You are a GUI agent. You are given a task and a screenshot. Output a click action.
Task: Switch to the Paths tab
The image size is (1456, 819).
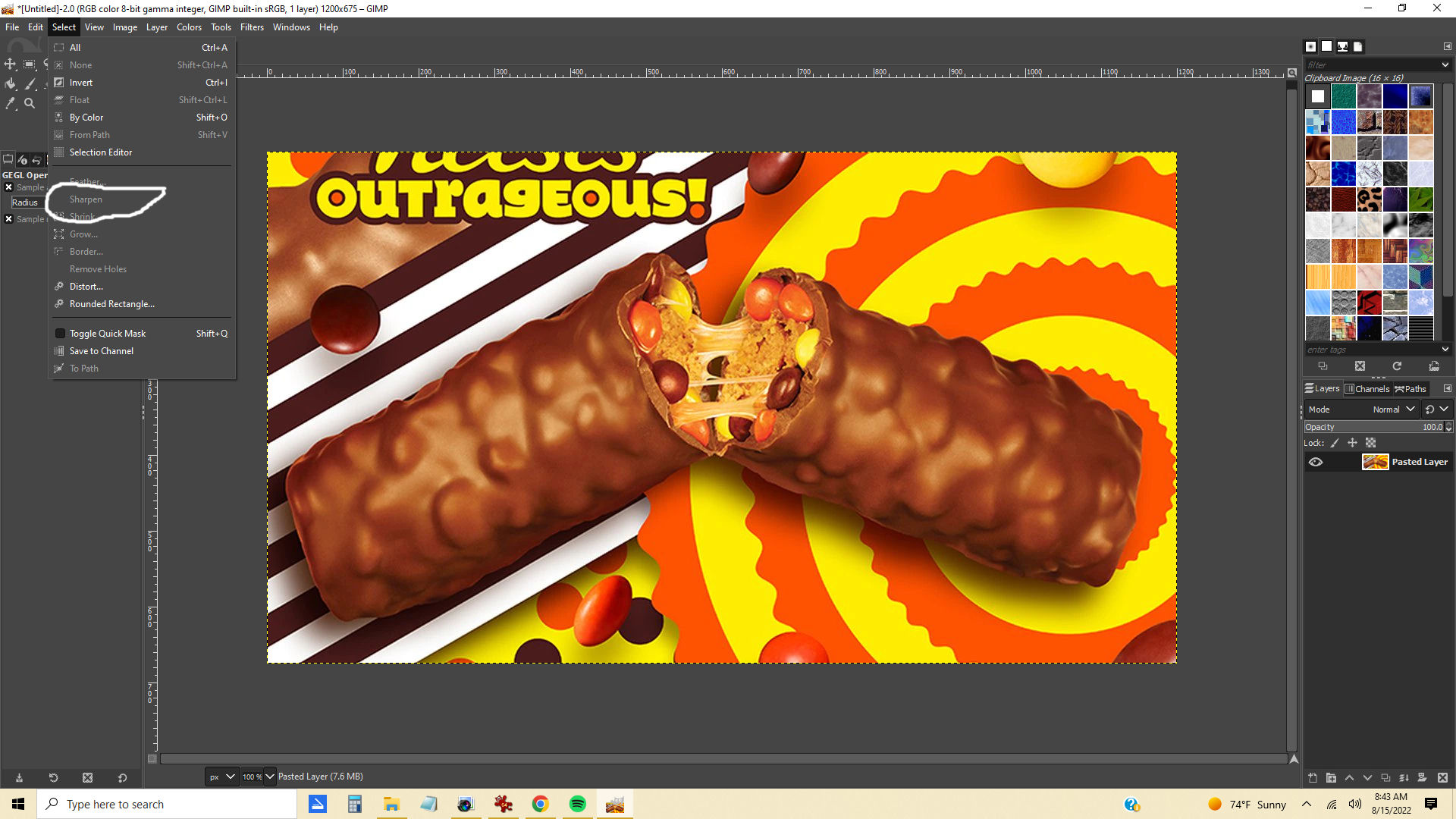(x=1410, y=389)
